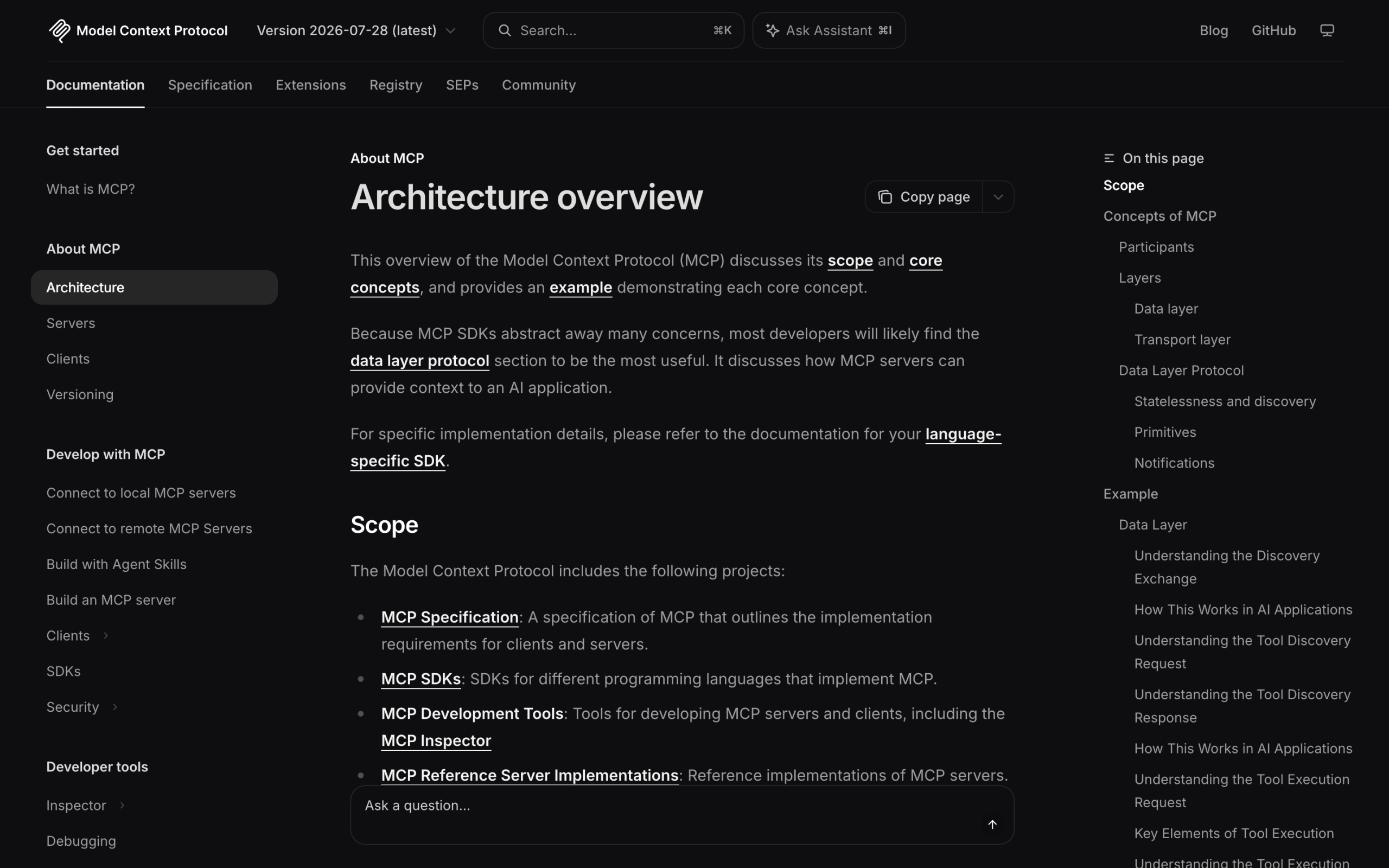This screenshot has width=1389, height=868.
Task: Jump to Key Elements of Tool Execution
Action: pos(1233,834)
